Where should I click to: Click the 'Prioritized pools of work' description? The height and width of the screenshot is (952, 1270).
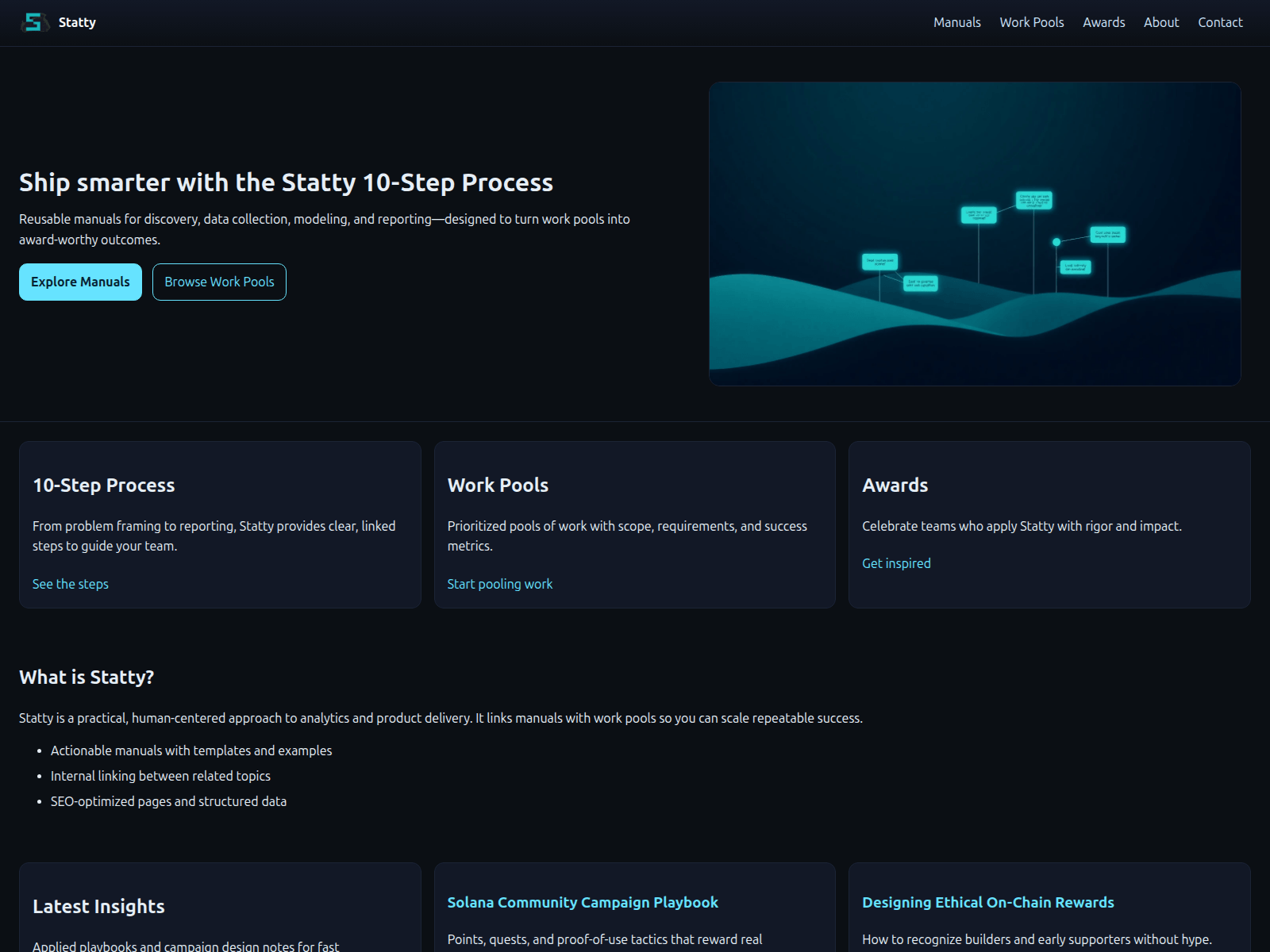(x=627, y=535)
